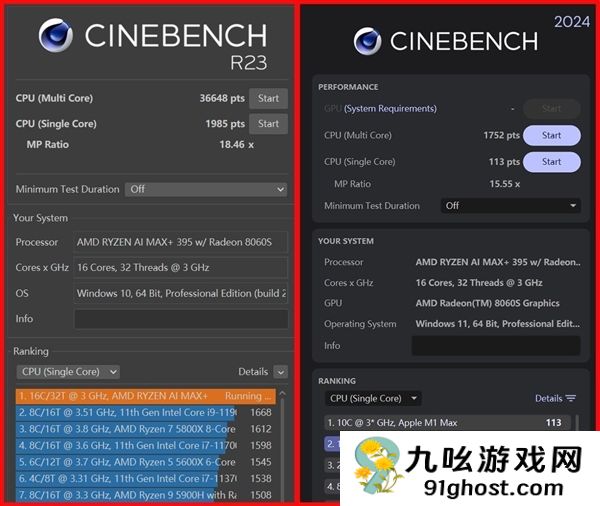Click the R23 single core score 1985 pts
Image resolution: width=600 pixels, height=506 pixels.
[225, 124]
